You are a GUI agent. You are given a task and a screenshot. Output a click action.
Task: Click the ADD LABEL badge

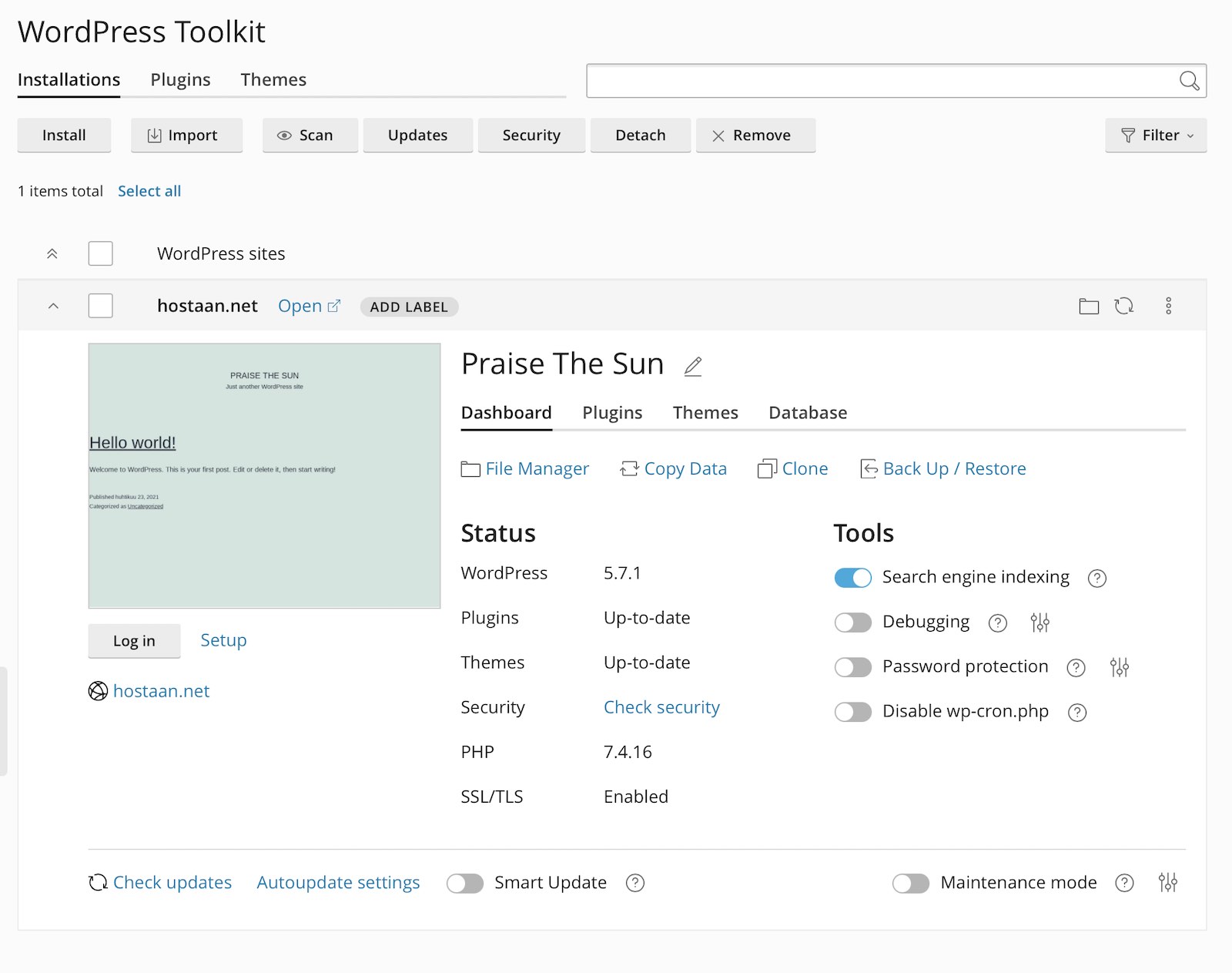click(409, 307)
